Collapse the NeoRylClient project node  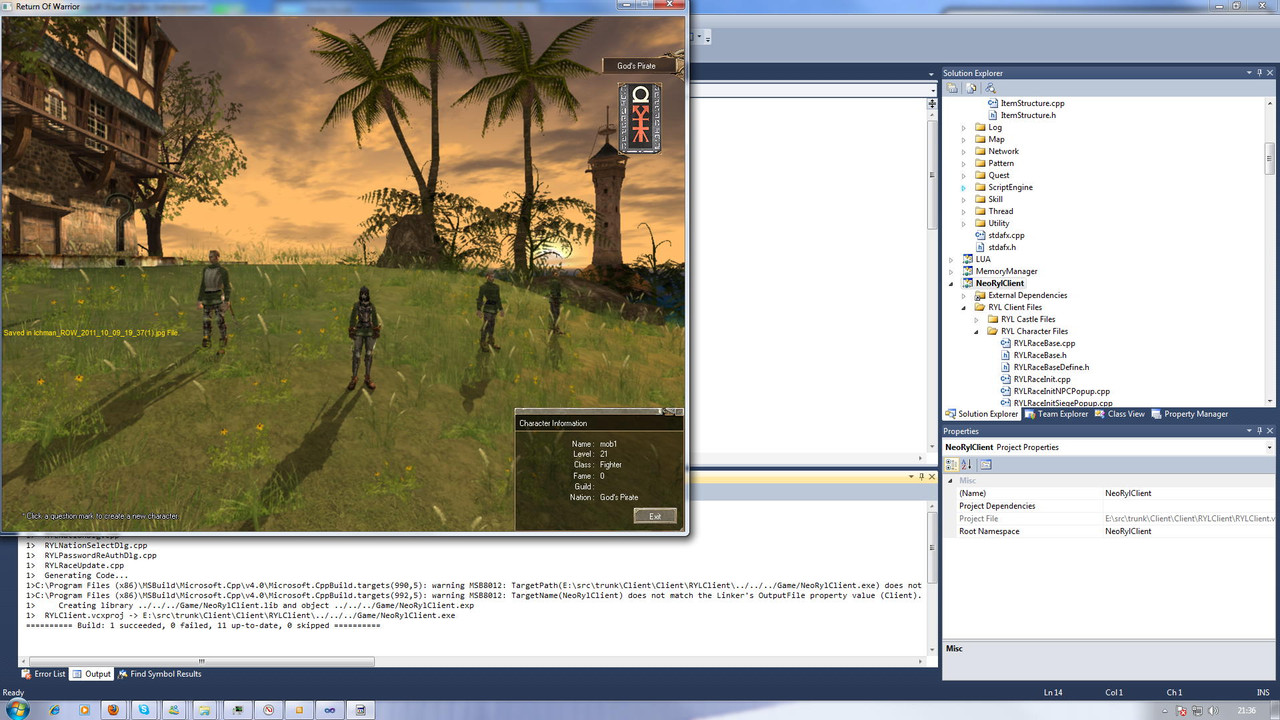(952, 283)
